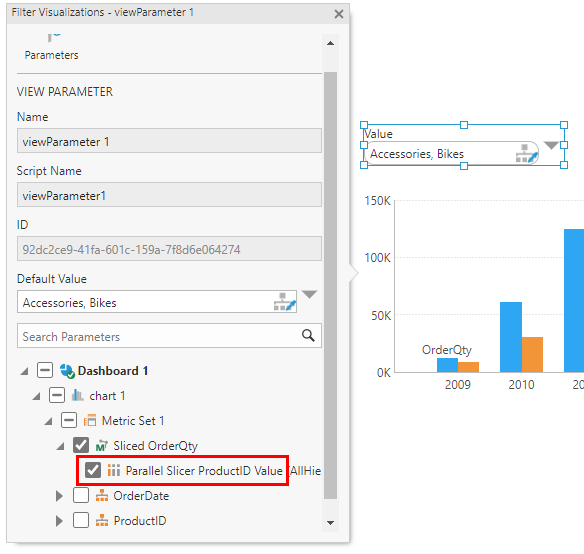Viewport: 584px width, 554px height.
Task: Click the Sliced OrderQty measure icon
Action: [101, 446]
